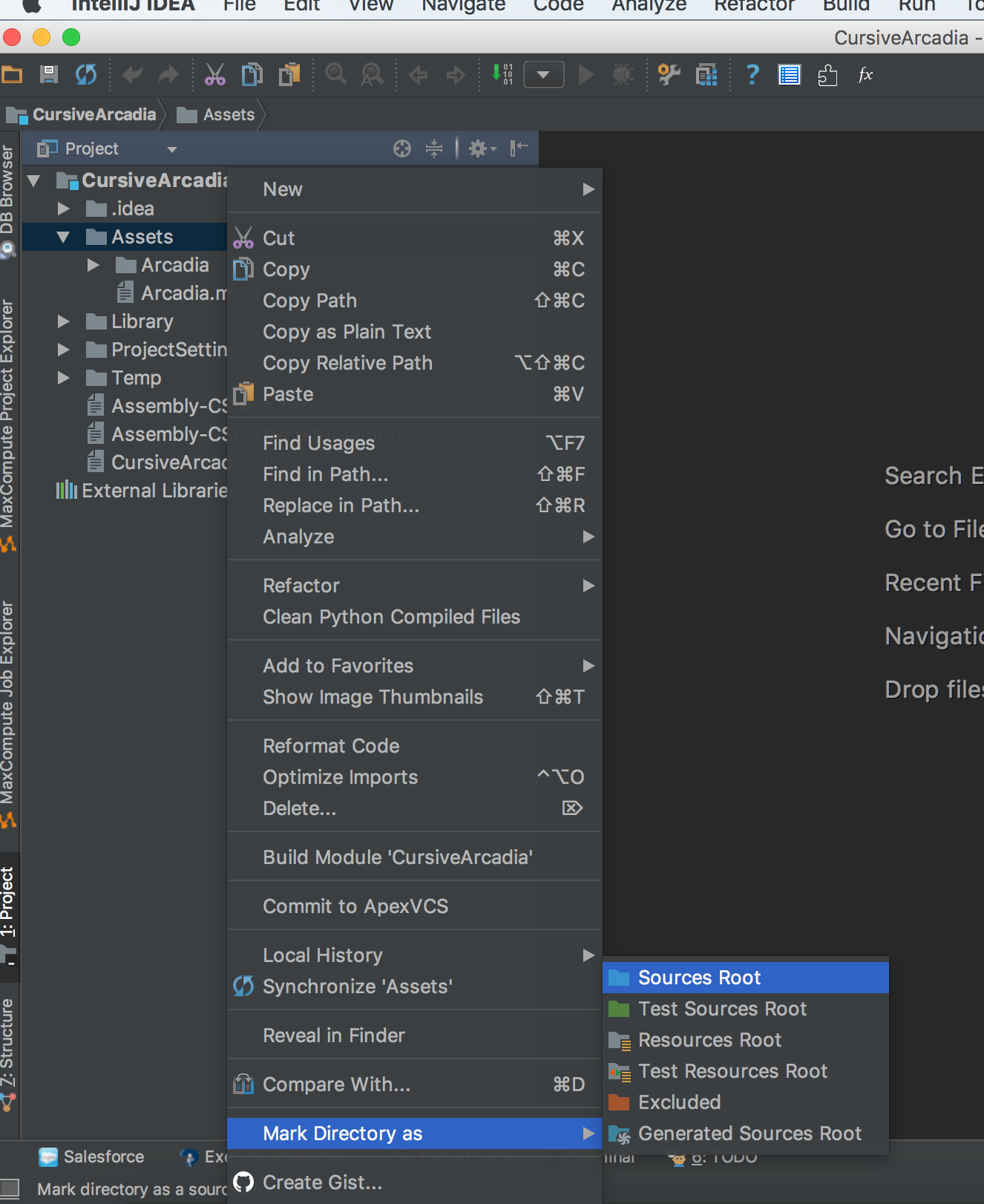Click the Redo arrow icon
This screenshot has width=984, height=1204.
pyautogui.click(x=169, y=75)
